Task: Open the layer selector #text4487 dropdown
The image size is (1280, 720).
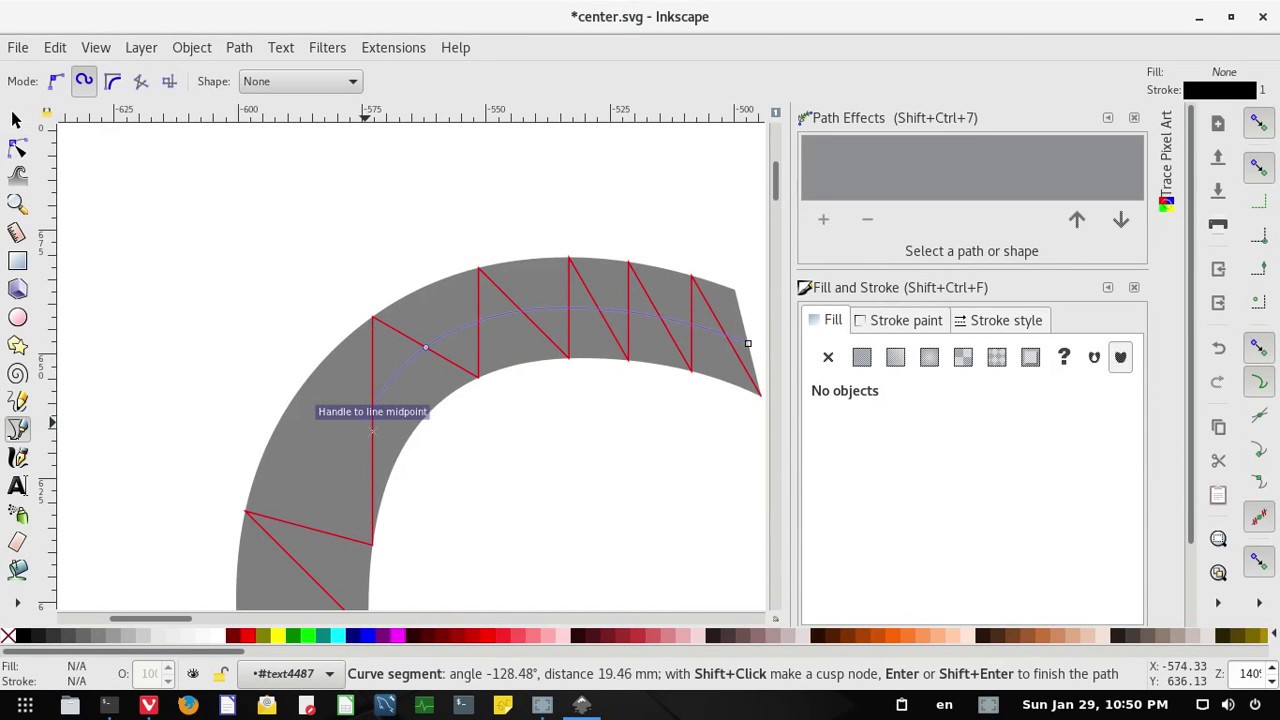Action: (x=293, y=674)
